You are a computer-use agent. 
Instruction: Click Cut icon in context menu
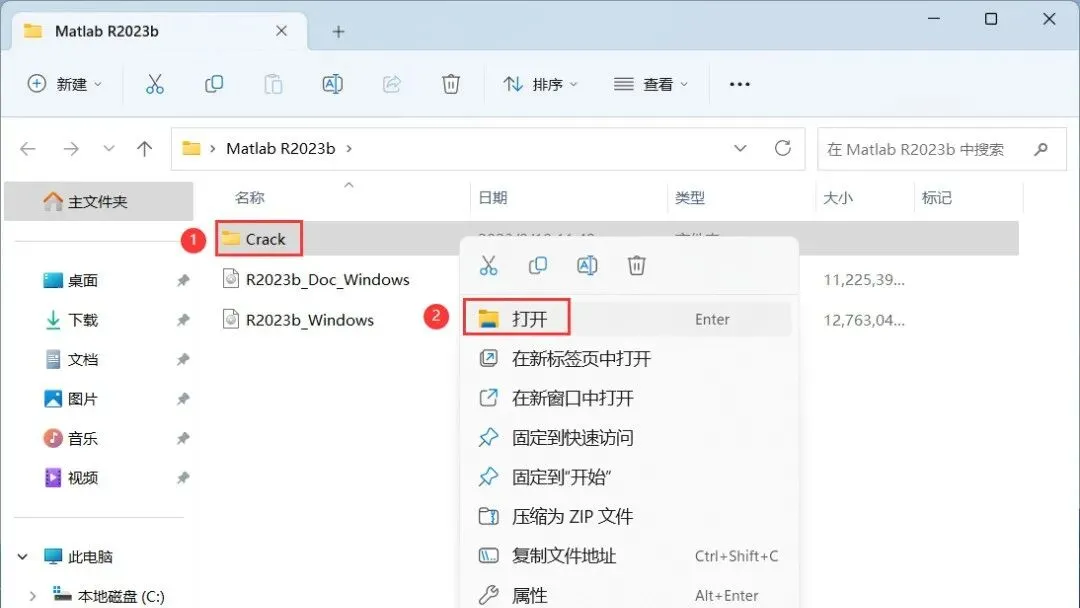click(x=488, y=265)
